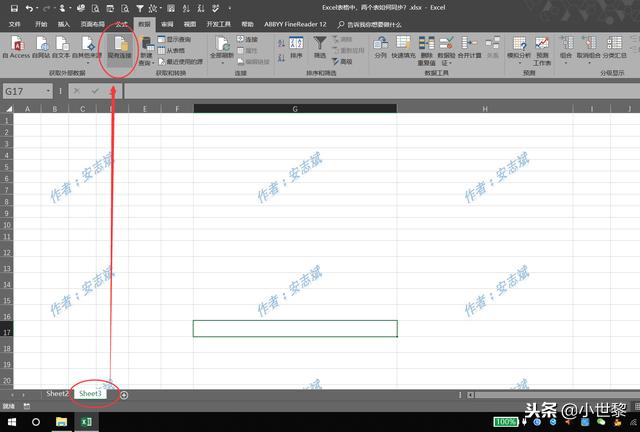Click 快速填充 (Flash Fill) icon
The height and width of the screenshot is (432, 640).
point(403,47)
